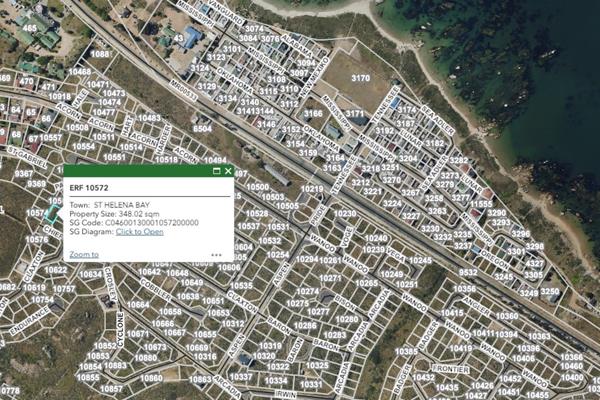Image resolution: width=600 pixels, height=400 pixels.
Task: Close the ERF 10572 popup
Action: tap(228, 171)
